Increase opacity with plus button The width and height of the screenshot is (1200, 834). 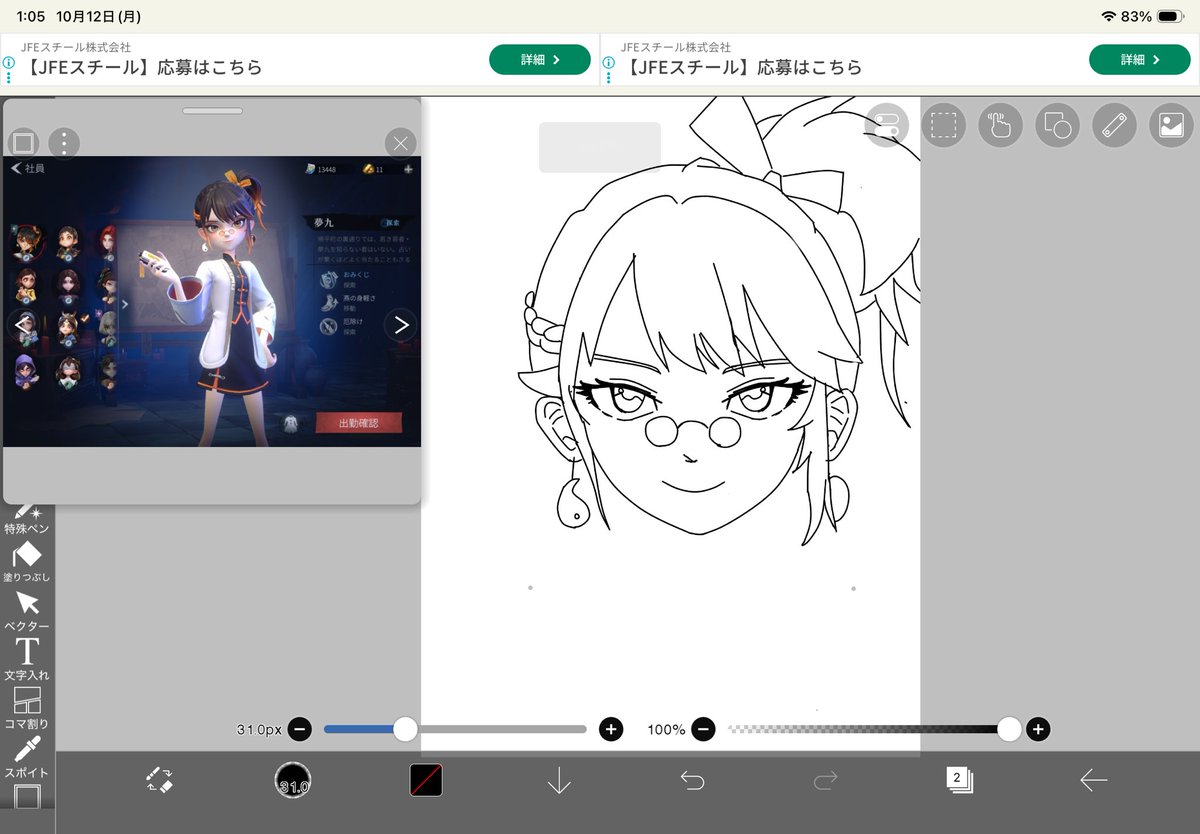tap(1038, 729)
